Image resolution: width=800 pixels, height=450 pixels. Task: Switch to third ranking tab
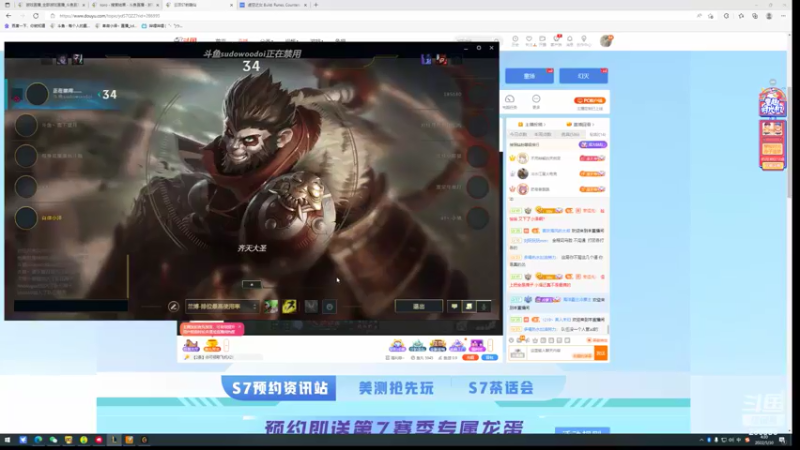pos(570,134)
